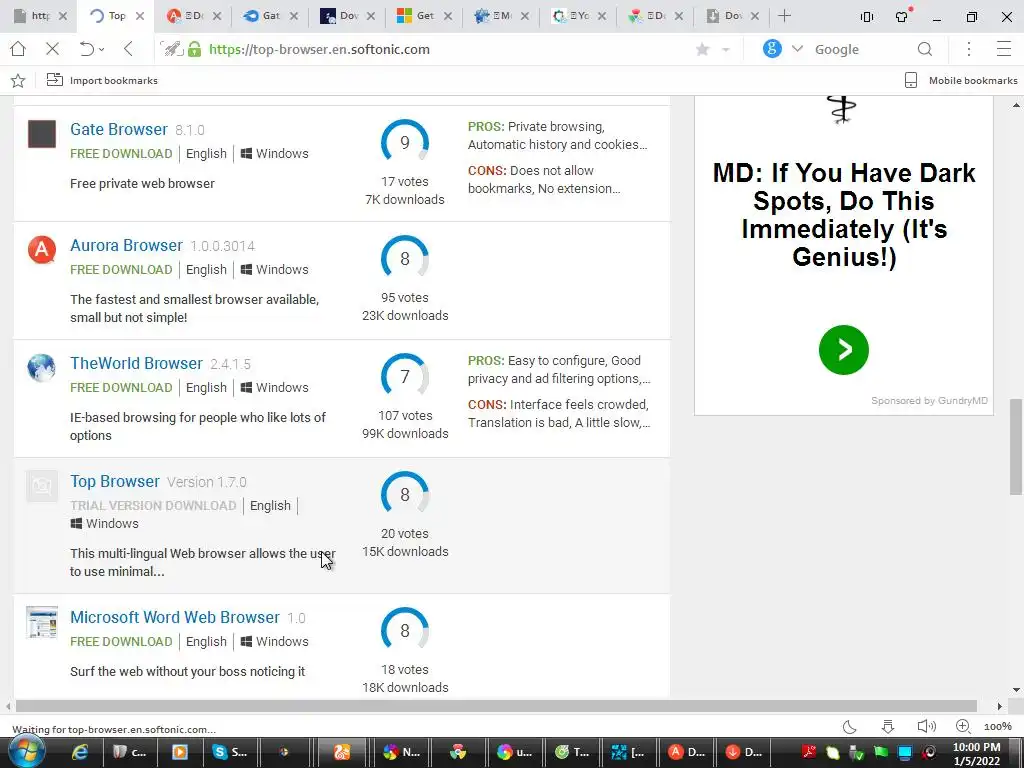The image size is (1024, 768).
Task: Open the Microsoft Word Web Browser link
Action: click(x=174, y=617)
